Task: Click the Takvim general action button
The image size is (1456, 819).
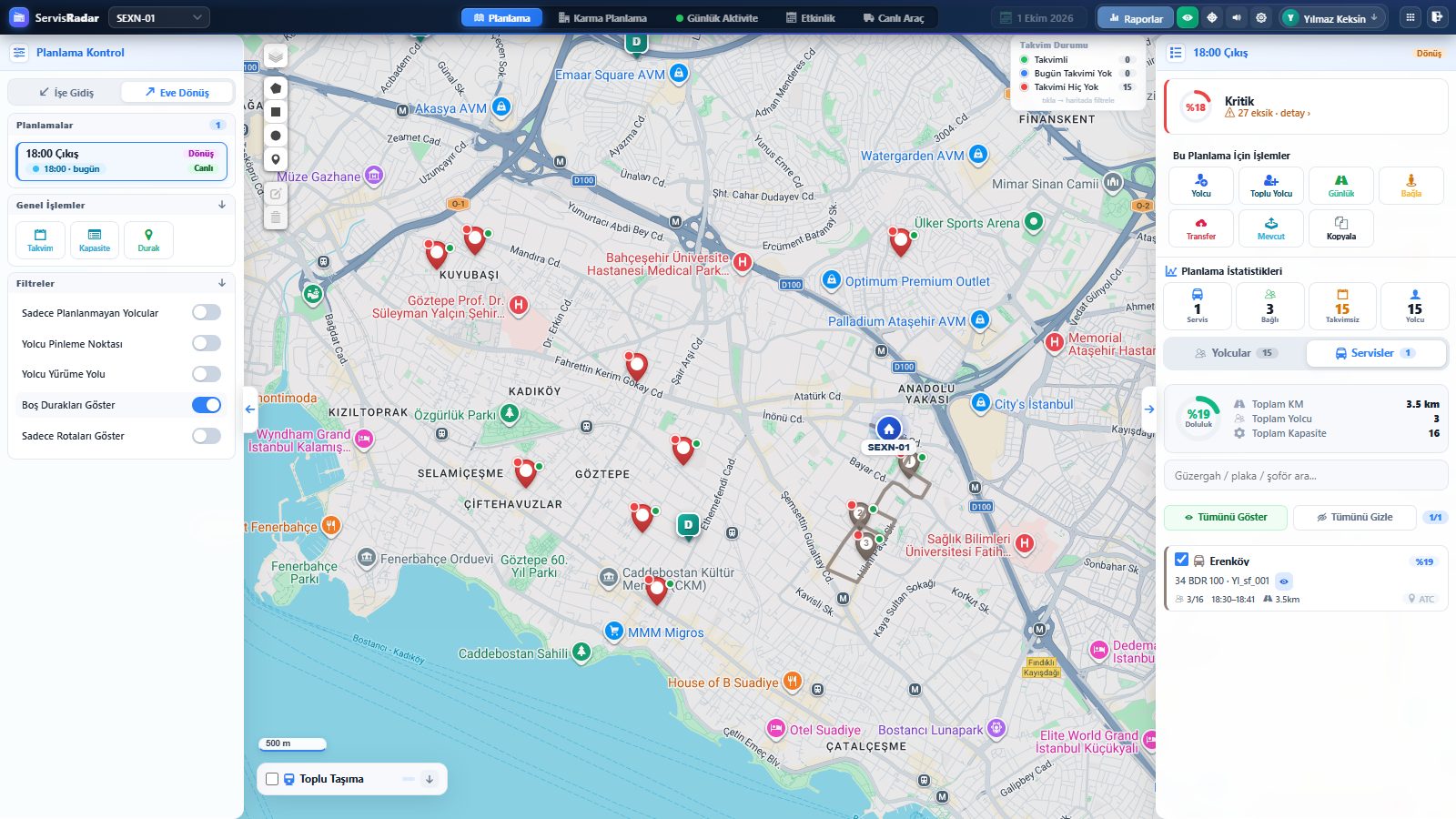Action: [x=40, y=240]
